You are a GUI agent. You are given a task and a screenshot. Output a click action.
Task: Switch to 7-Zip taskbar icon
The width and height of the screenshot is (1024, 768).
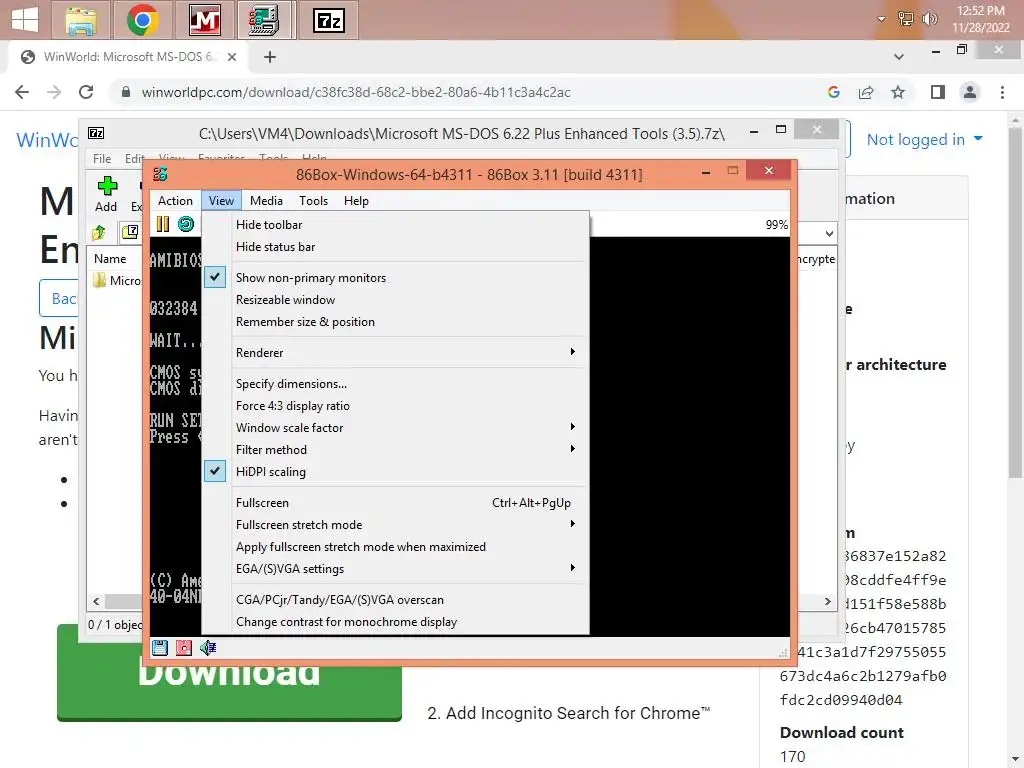click(x=328, y=20)
